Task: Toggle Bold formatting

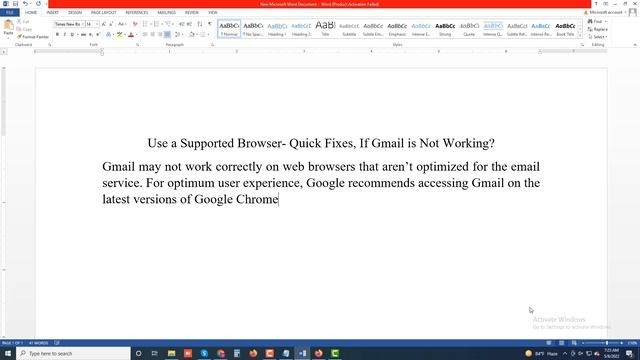Action: [57, 35]
